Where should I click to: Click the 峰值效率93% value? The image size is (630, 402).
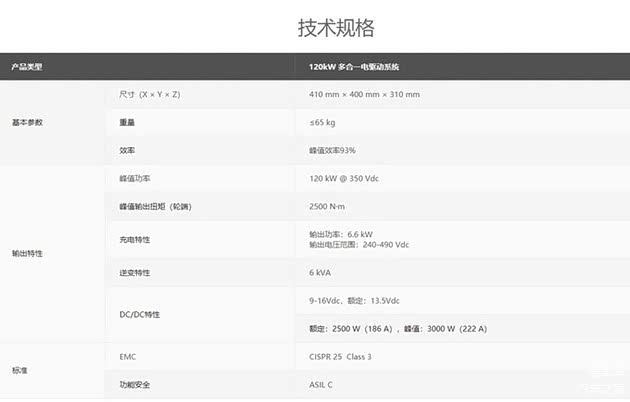point(332,150)
